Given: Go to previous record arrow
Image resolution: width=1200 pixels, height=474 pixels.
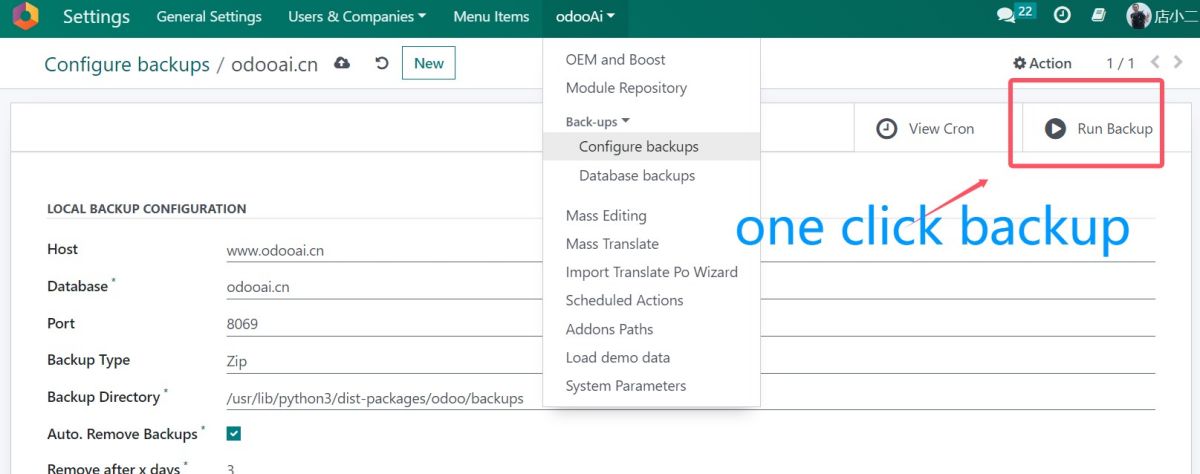Looking at the screenshot, I should pyautogui.click(x=1155, y=62).
